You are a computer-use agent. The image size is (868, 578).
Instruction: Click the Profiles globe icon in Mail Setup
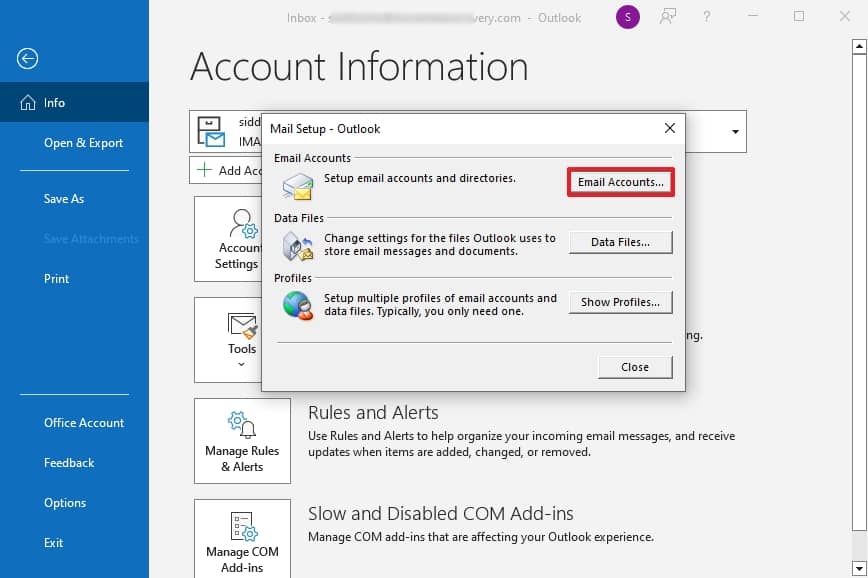click(298, 306)
